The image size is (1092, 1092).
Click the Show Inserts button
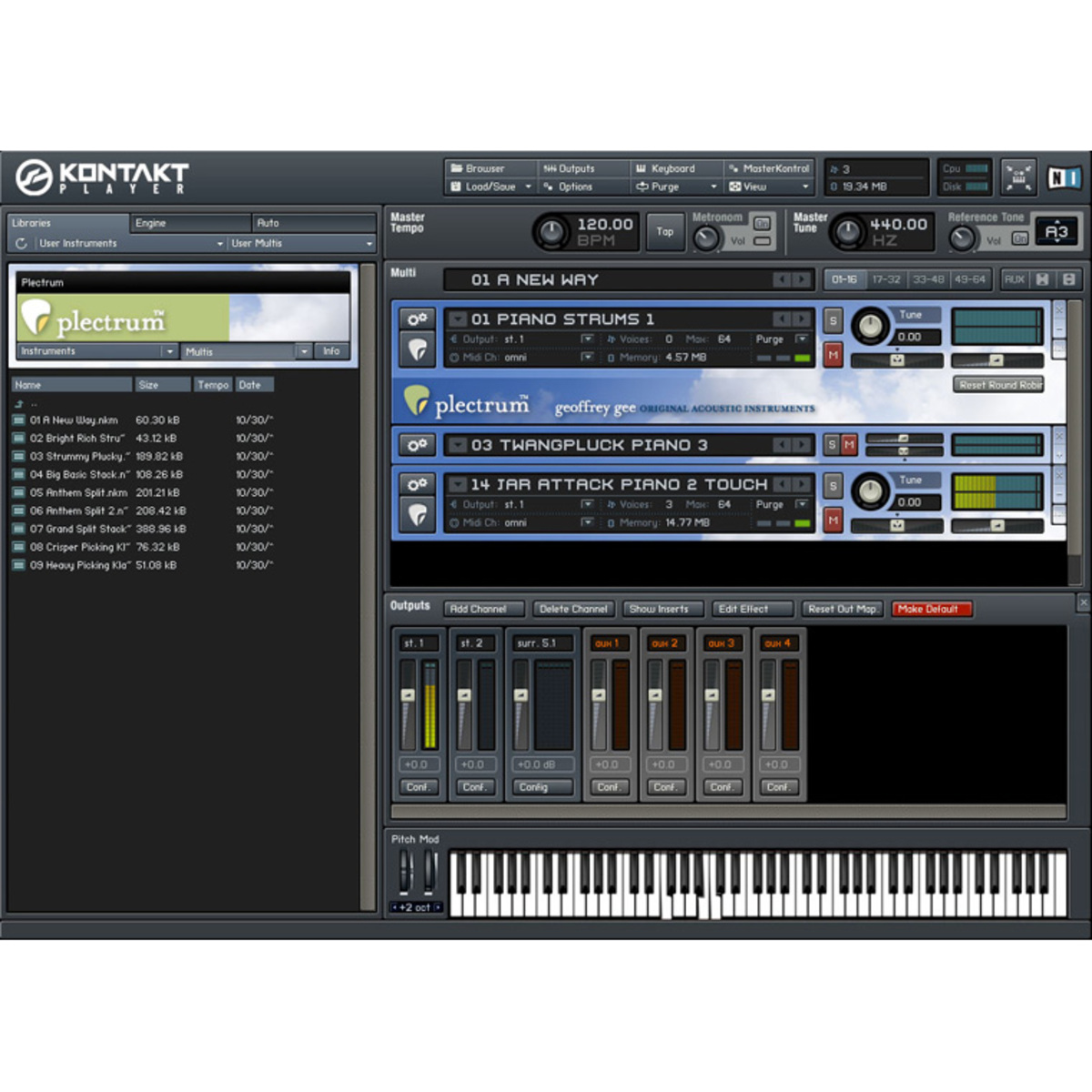[663, 609]
